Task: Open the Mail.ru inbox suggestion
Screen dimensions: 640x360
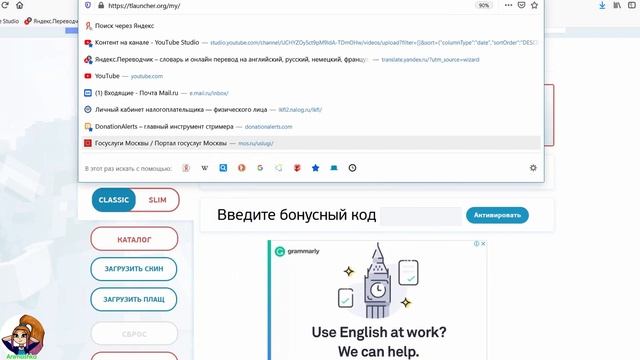Action: 311,93
